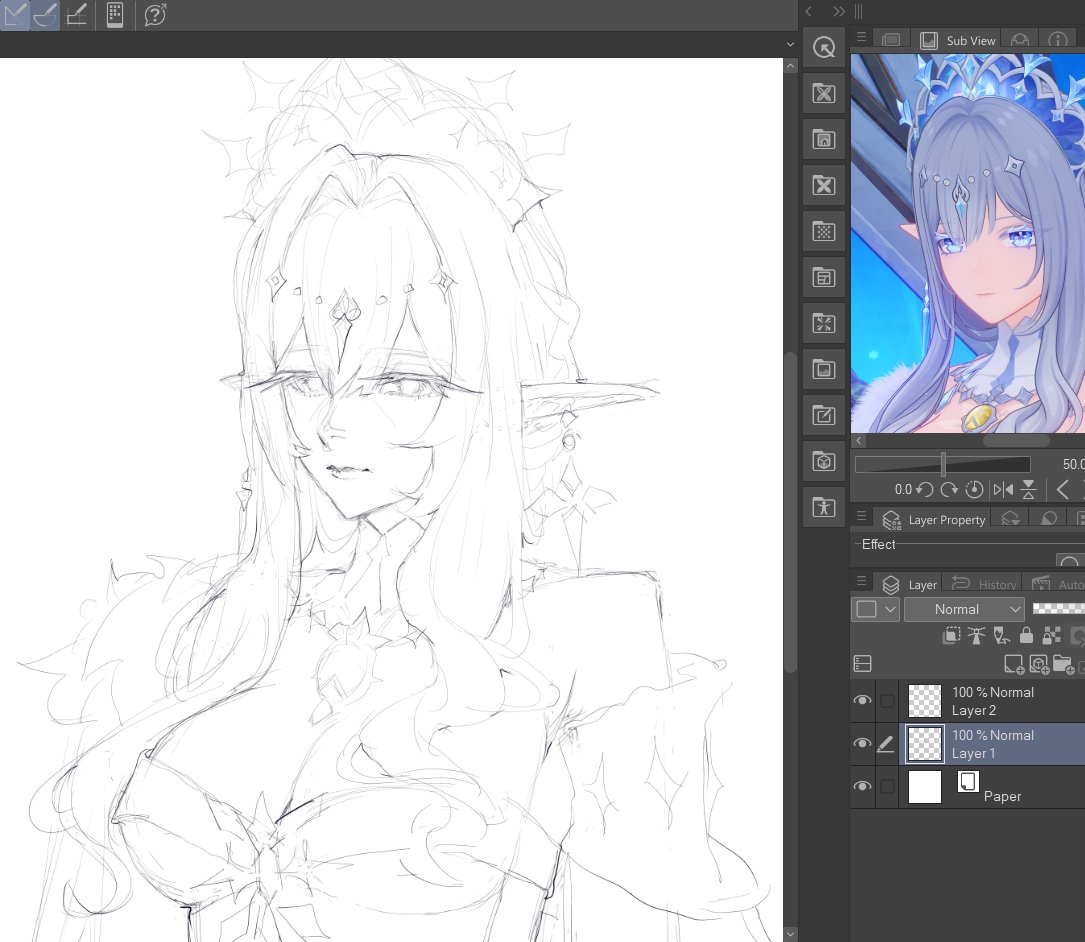This screenshot has width=1085, height=942.
Task: Click the snap to special ruler icon
Action: 45,15
